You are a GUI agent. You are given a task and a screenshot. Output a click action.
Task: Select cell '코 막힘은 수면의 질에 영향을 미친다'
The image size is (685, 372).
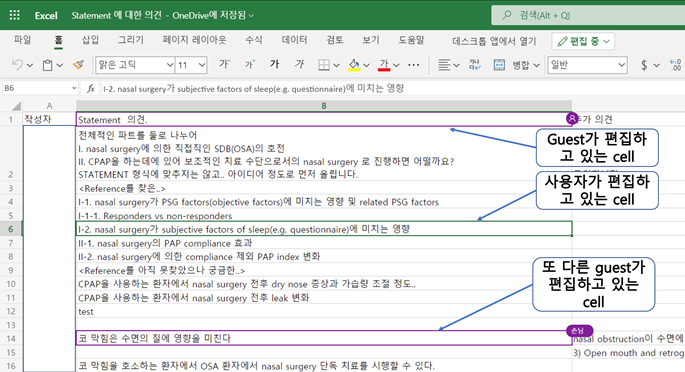[324, 338]
